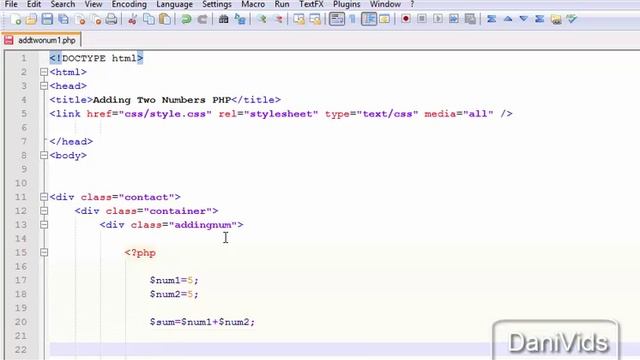Click the Replace icon
Image resolution: width=640 pixels, height=360 pixels.
click(x=240, y=19)
